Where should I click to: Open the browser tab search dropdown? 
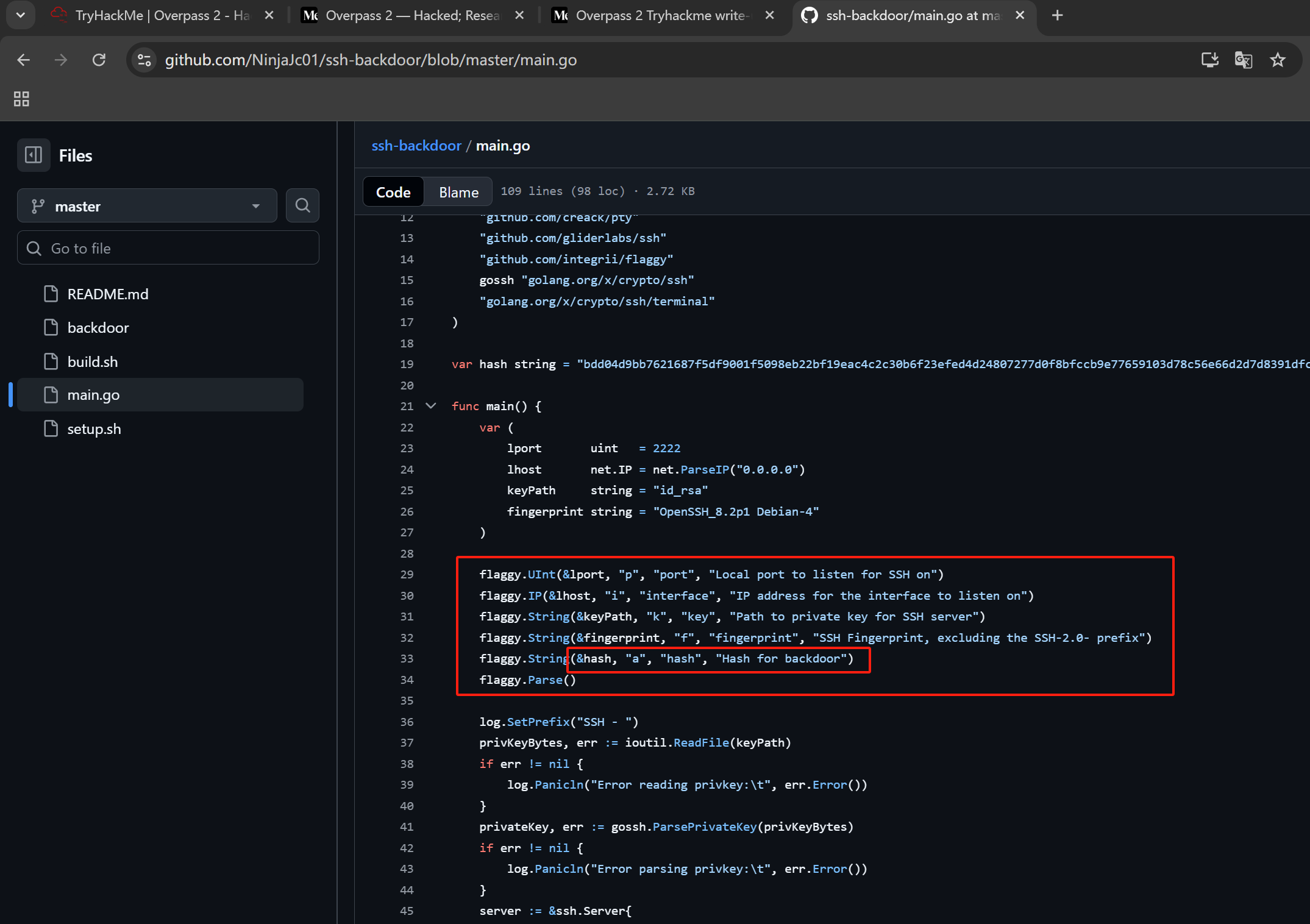click(x=20, y=15)
